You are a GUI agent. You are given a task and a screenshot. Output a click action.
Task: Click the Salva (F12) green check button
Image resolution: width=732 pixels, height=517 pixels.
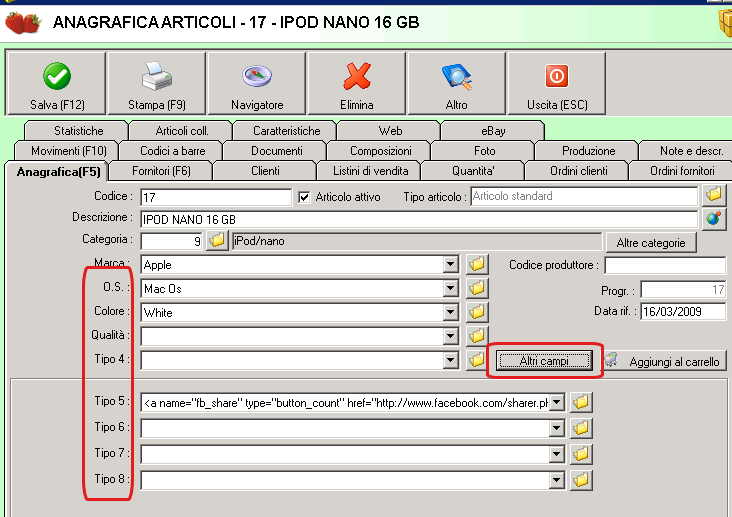56,83
